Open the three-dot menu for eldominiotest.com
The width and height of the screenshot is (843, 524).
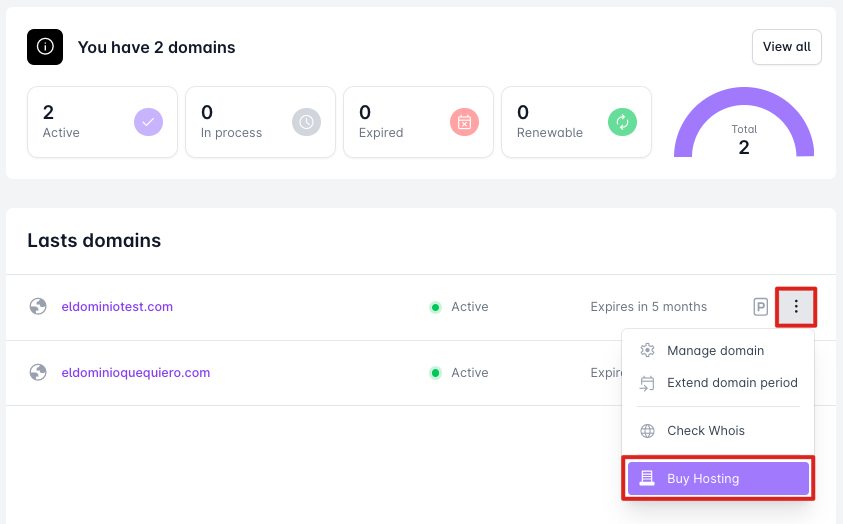[x=796, y=307]
